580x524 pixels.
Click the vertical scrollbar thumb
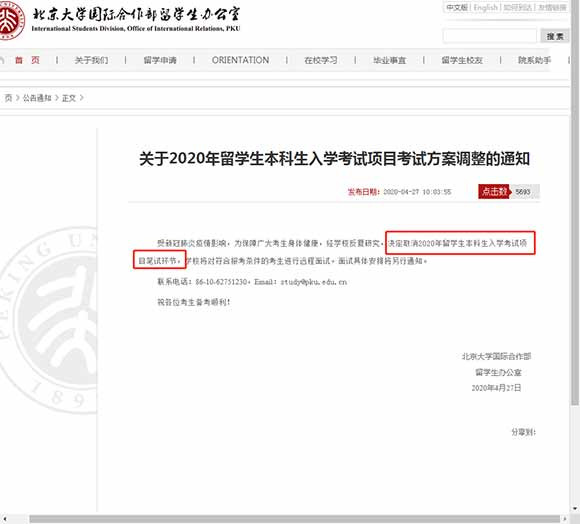point(574,203)
